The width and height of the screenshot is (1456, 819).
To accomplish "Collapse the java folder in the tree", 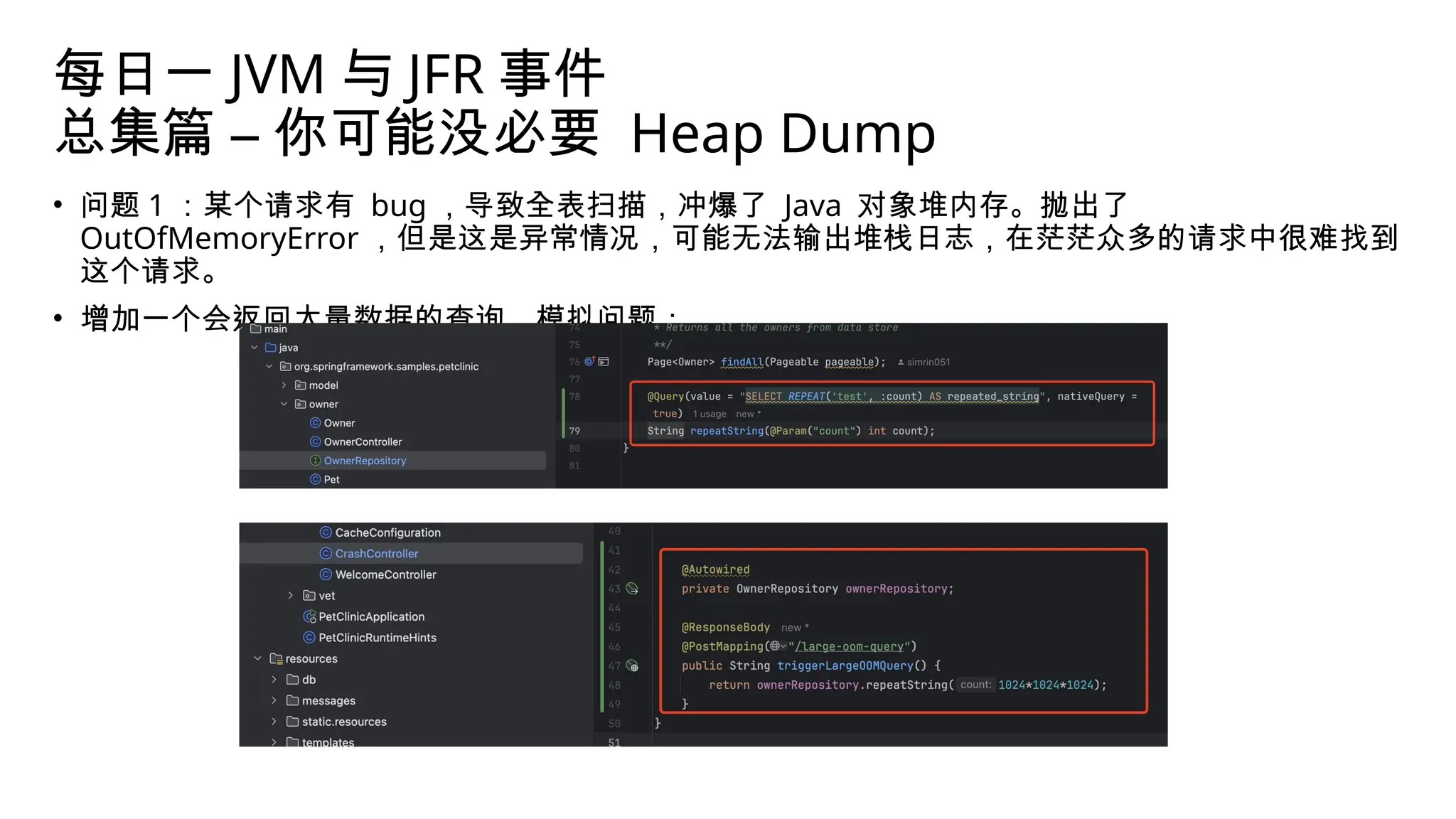I will [255, 348].
